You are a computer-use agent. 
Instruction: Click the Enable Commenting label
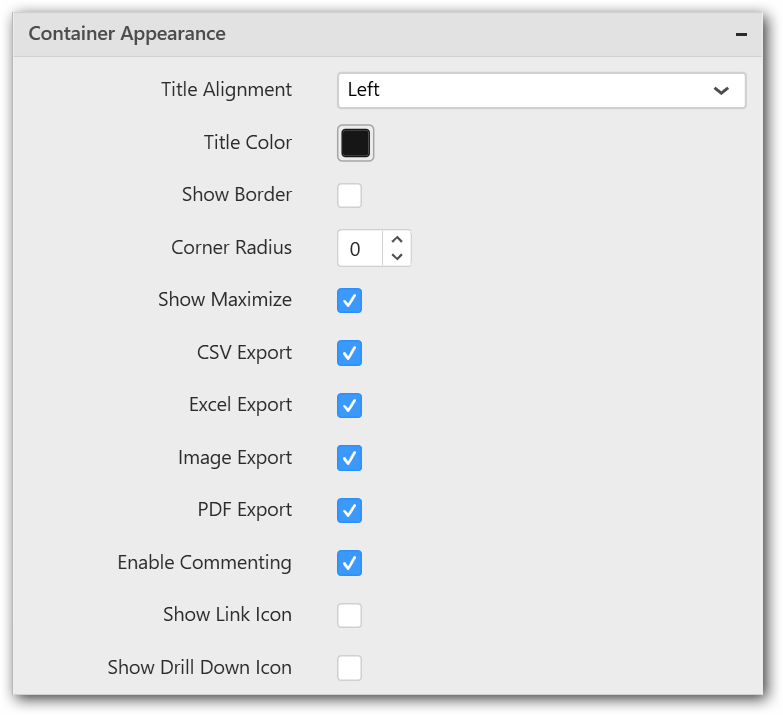[204, 563]
